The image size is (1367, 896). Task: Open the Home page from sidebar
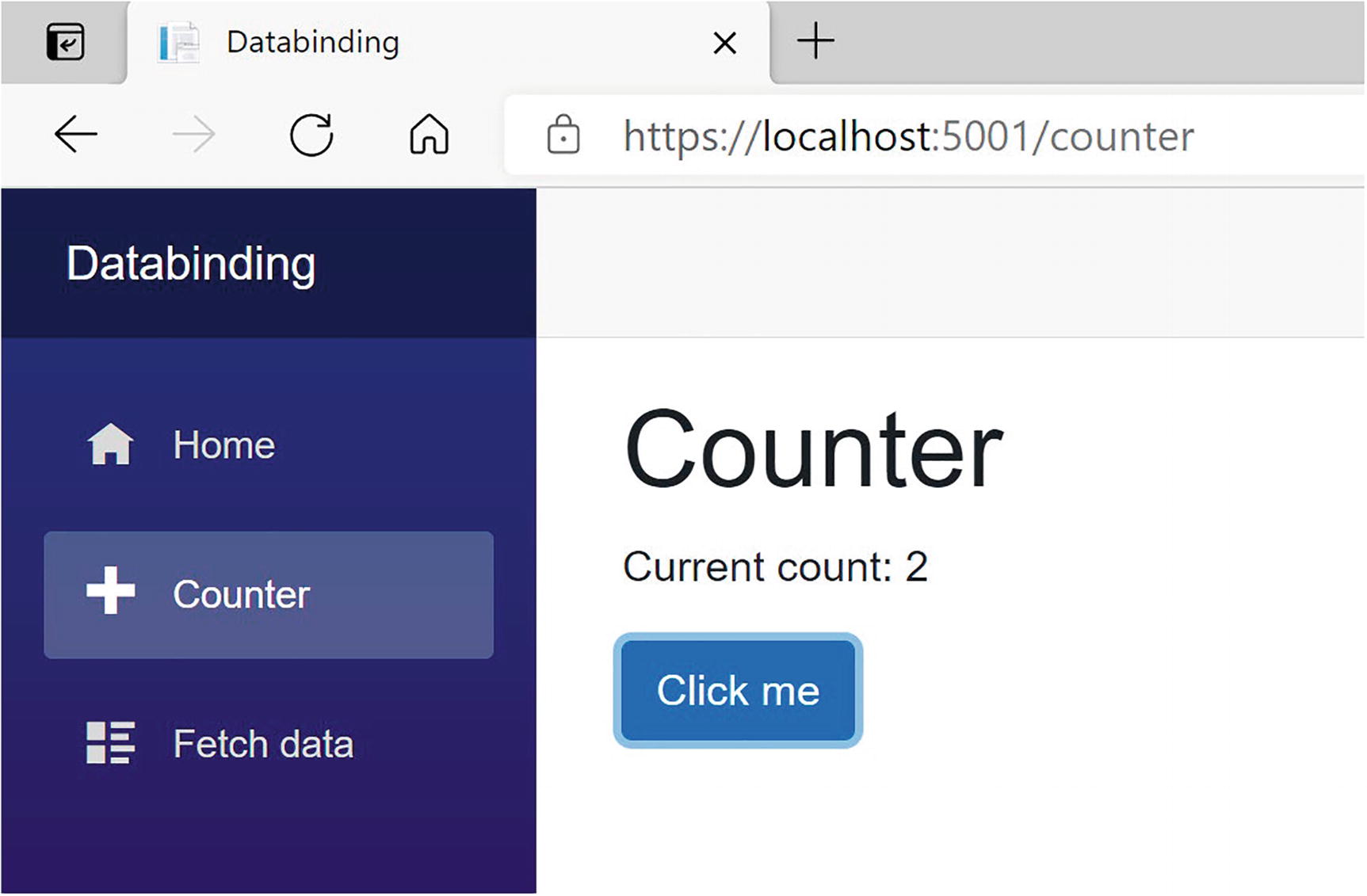click(x=224, y=445)
